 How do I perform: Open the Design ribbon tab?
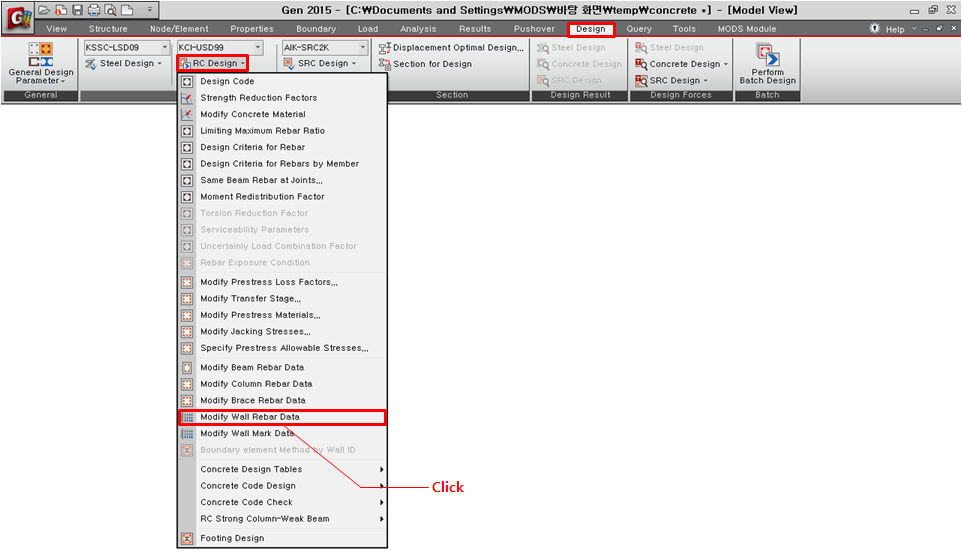(x=591, y=29)
